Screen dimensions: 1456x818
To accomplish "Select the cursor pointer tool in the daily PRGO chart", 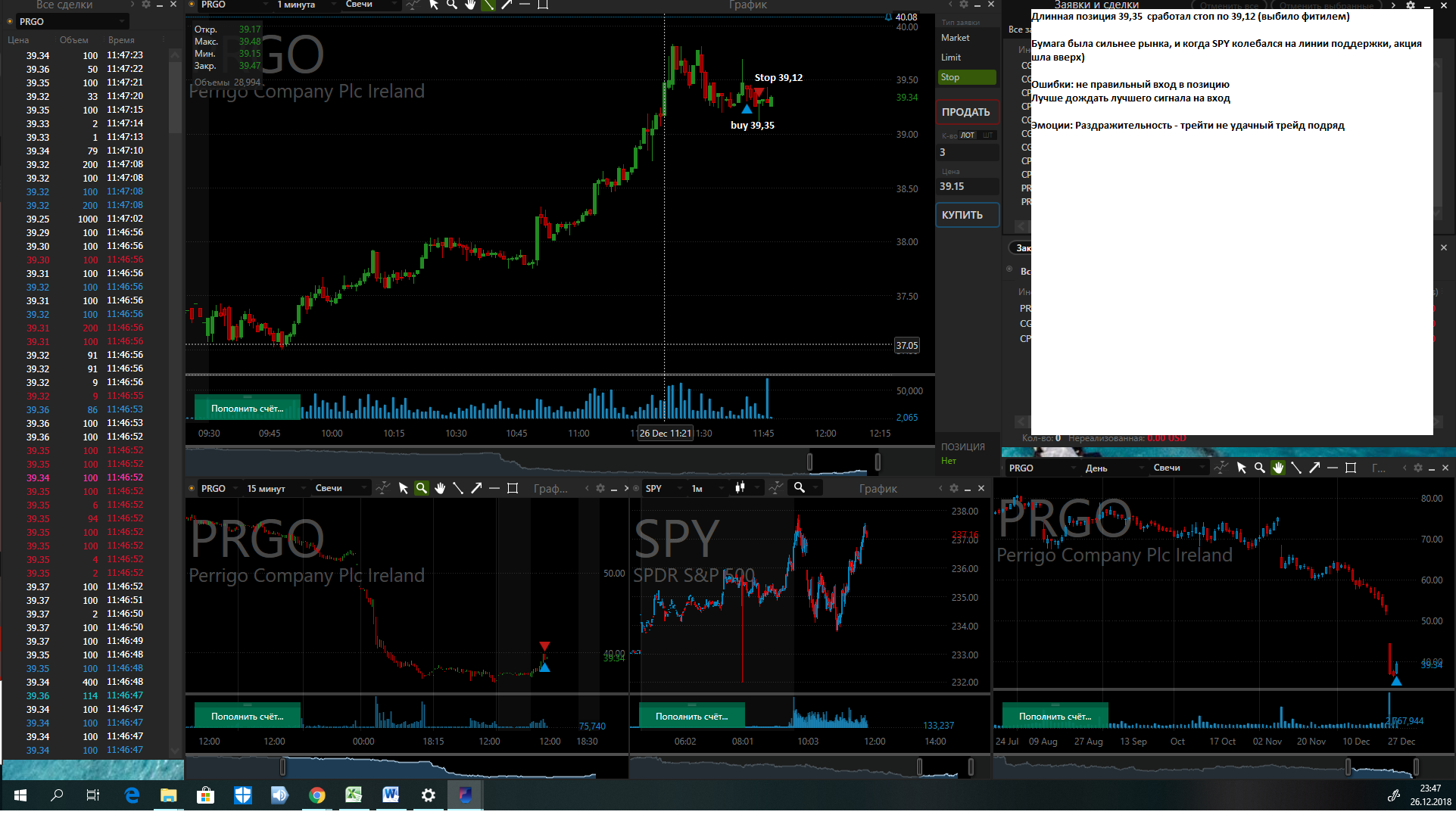I will 1242,468.
